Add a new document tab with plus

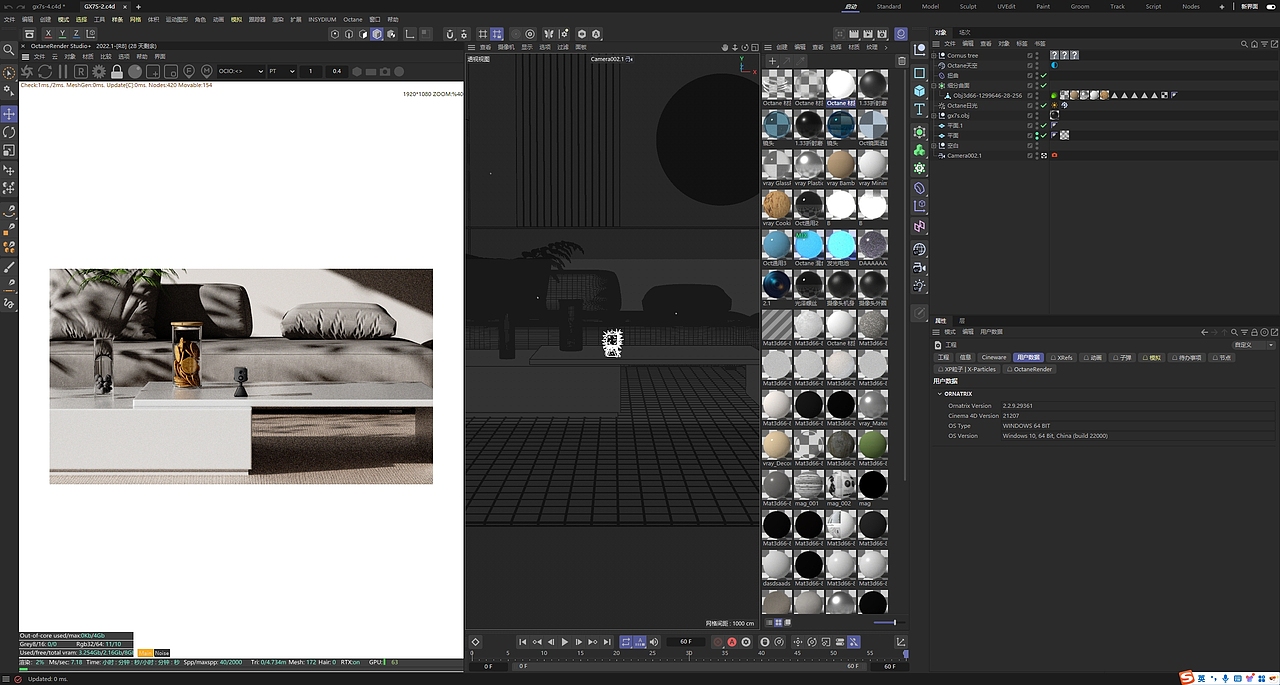click(x=138, y=6)
